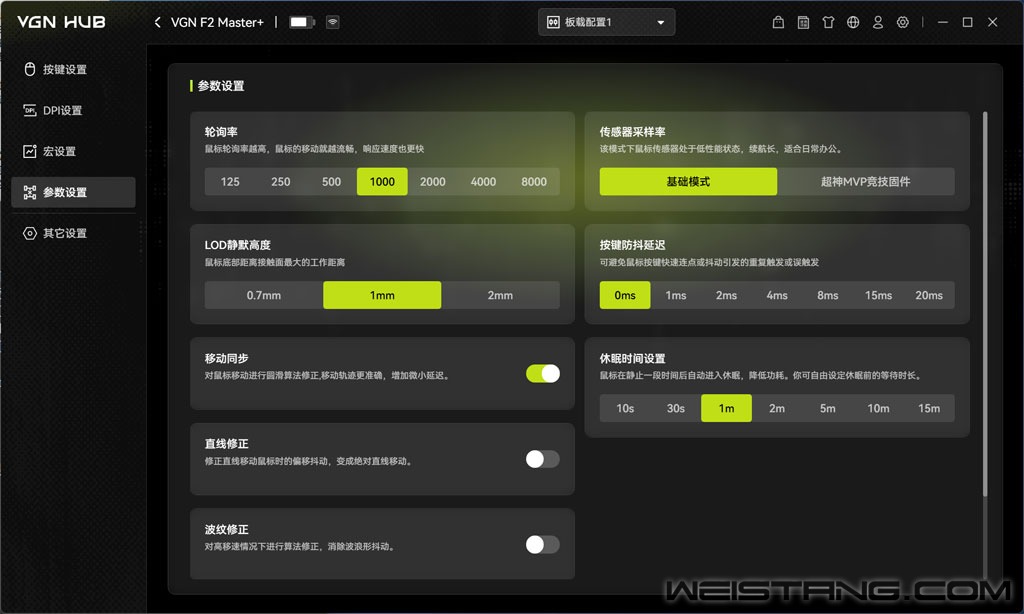
Task: Open the gear settings icon in title bar
Action: click(x=903, y=22)
